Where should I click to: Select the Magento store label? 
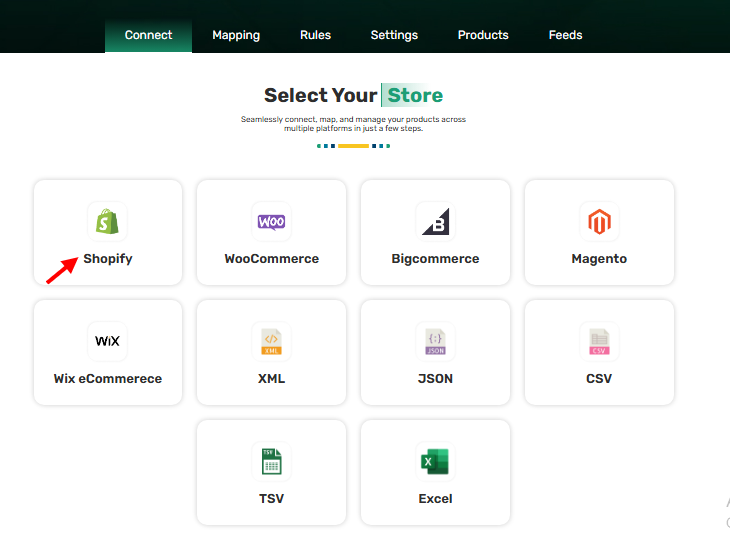[x=599, y=259]
